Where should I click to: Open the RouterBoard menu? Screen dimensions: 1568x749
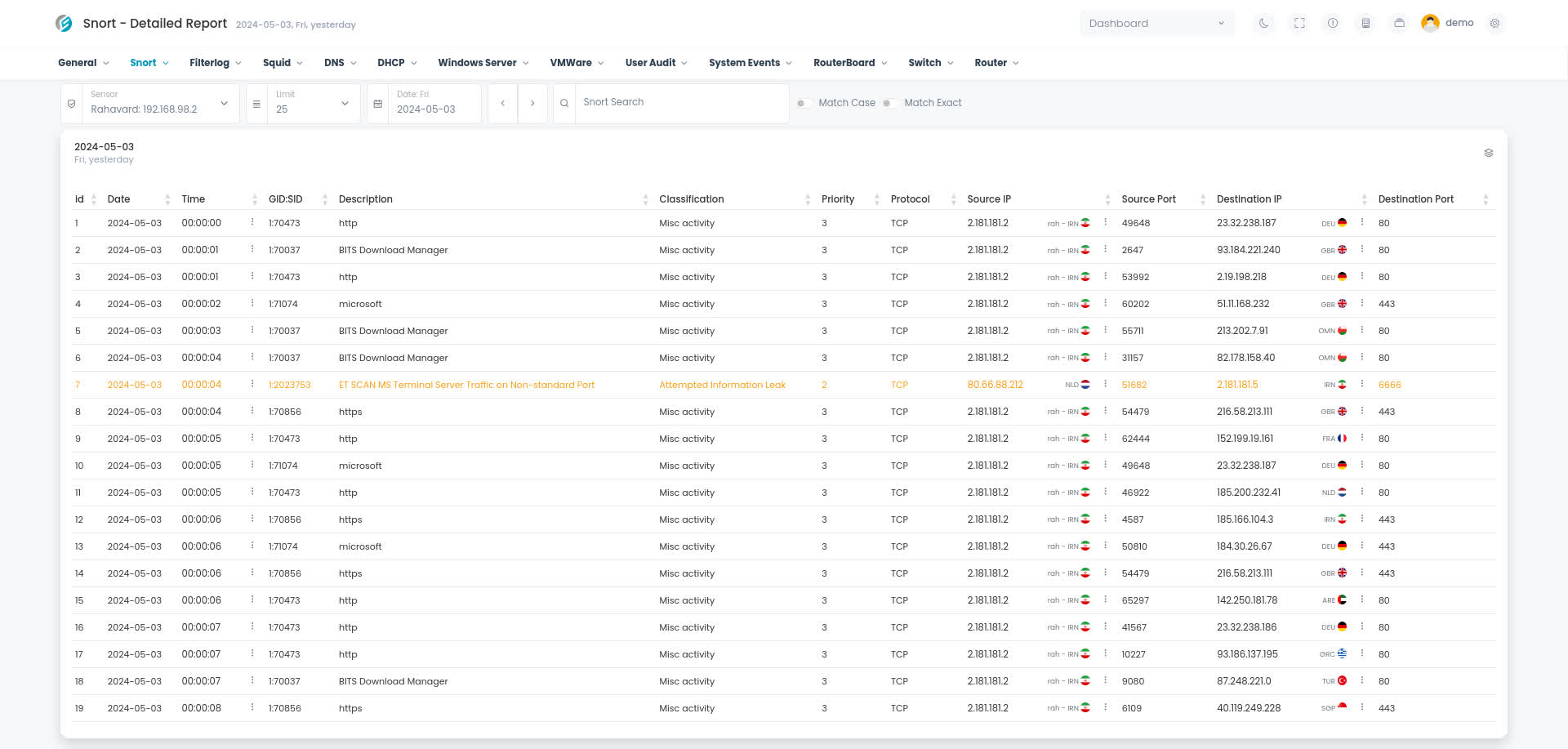[850, 63]
